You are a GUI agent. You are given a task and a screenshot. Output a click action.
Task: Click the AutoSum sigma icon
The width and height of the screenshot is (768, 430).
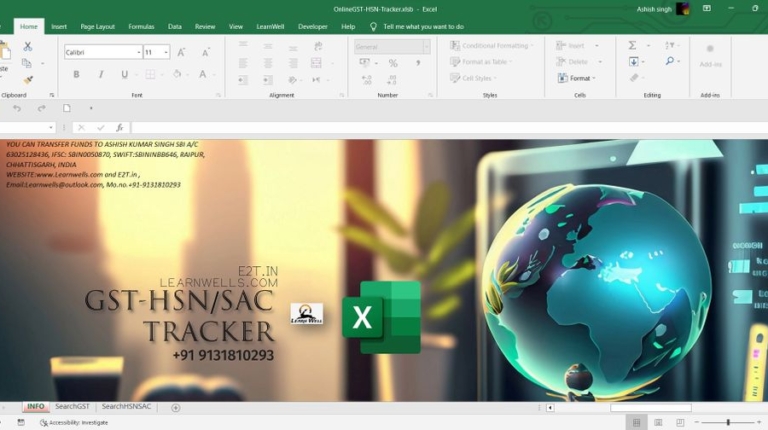[632, 46]
